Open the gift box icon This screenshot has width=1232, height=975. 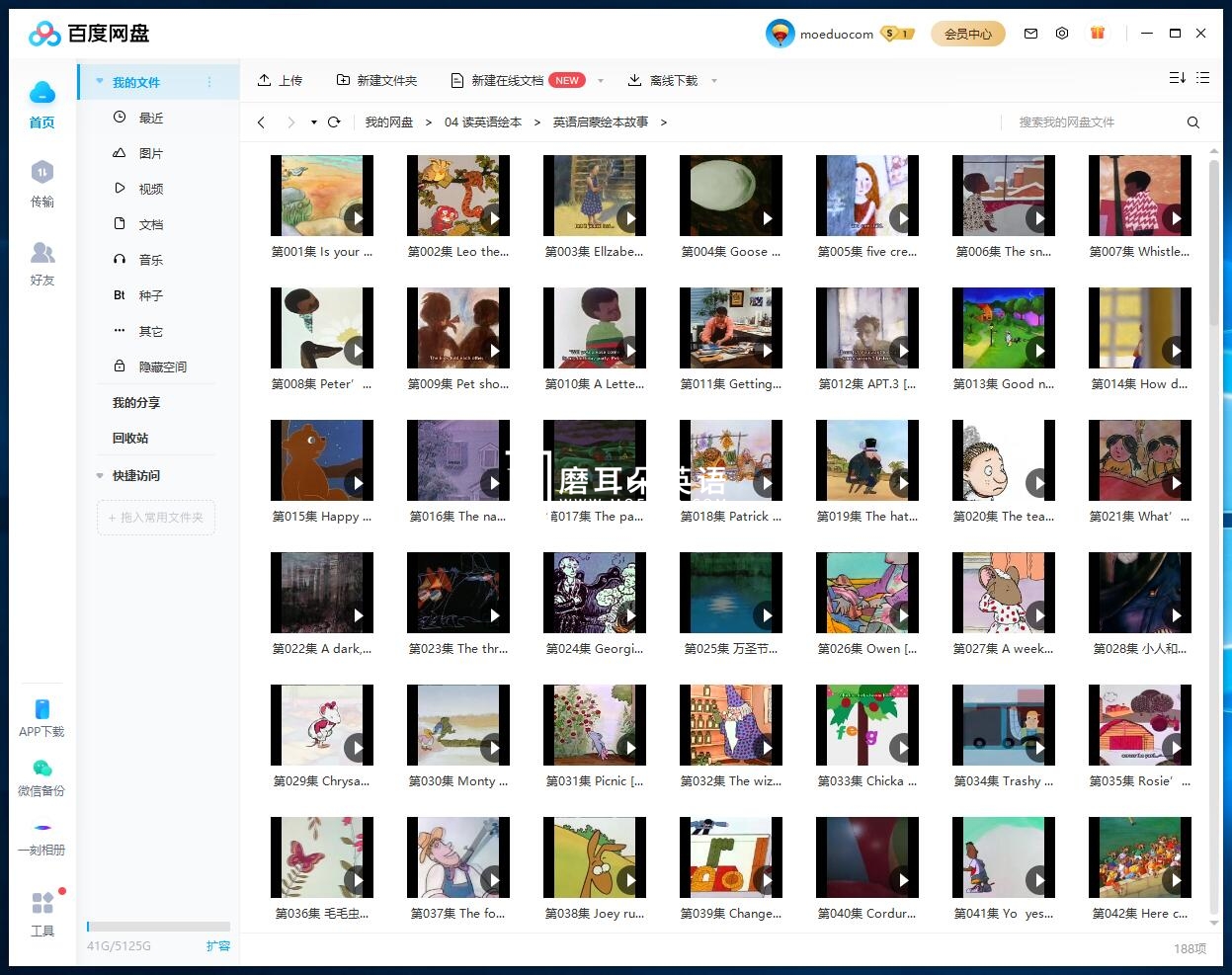(1097, 34)
